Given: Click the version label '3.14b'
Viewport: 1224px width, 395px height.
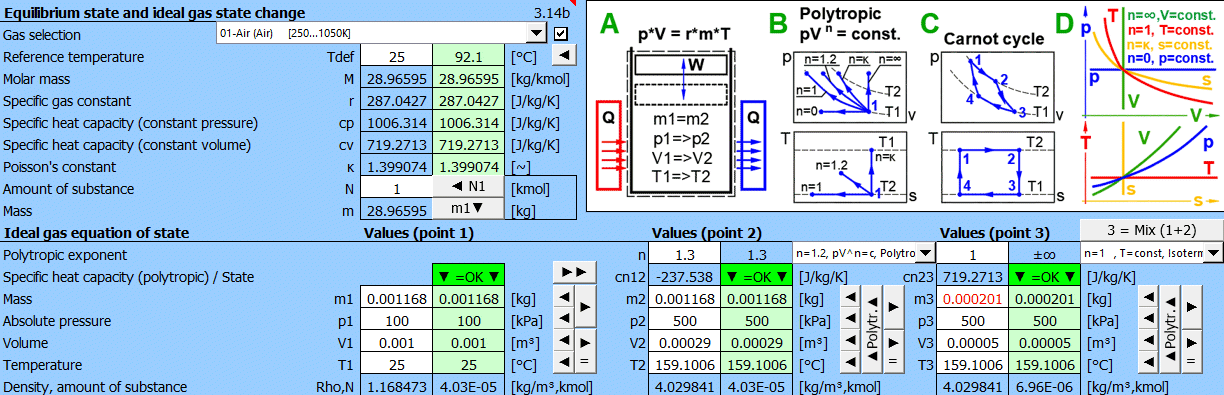Looking at the screenshot, I should 552,13.
